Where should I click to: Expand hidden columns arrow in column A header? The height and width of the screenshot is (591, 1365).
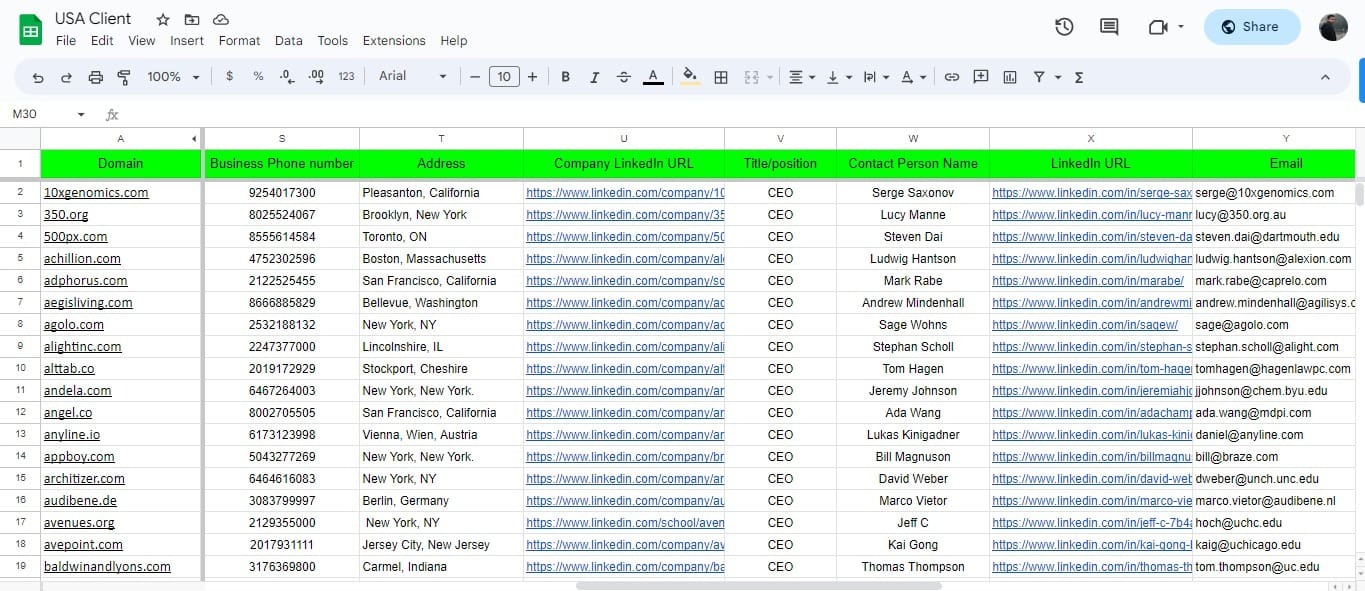click(x=194, y=138)
